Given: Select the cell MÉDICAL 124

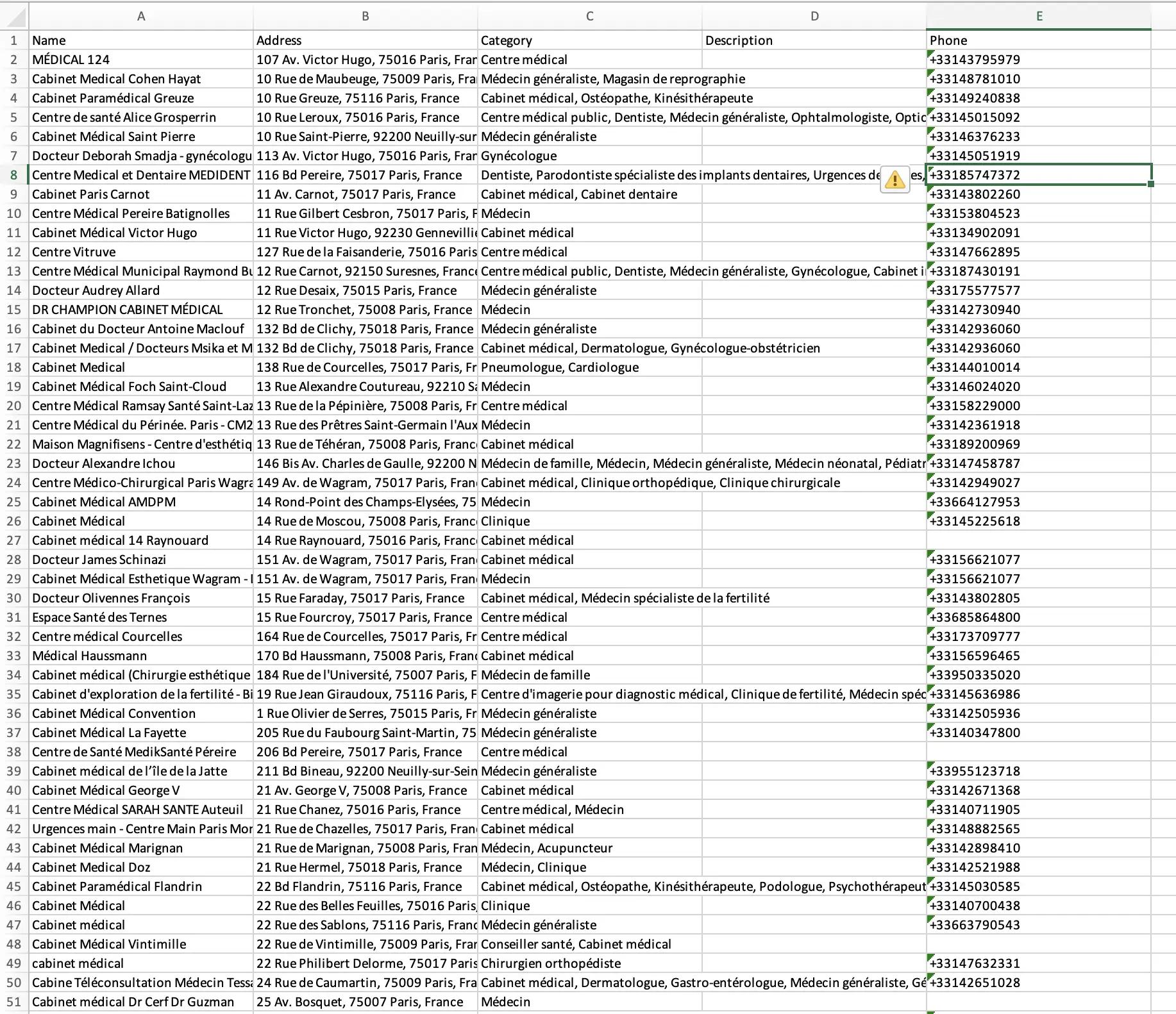Looking at the screenshot, I should [x=141, y=60].
